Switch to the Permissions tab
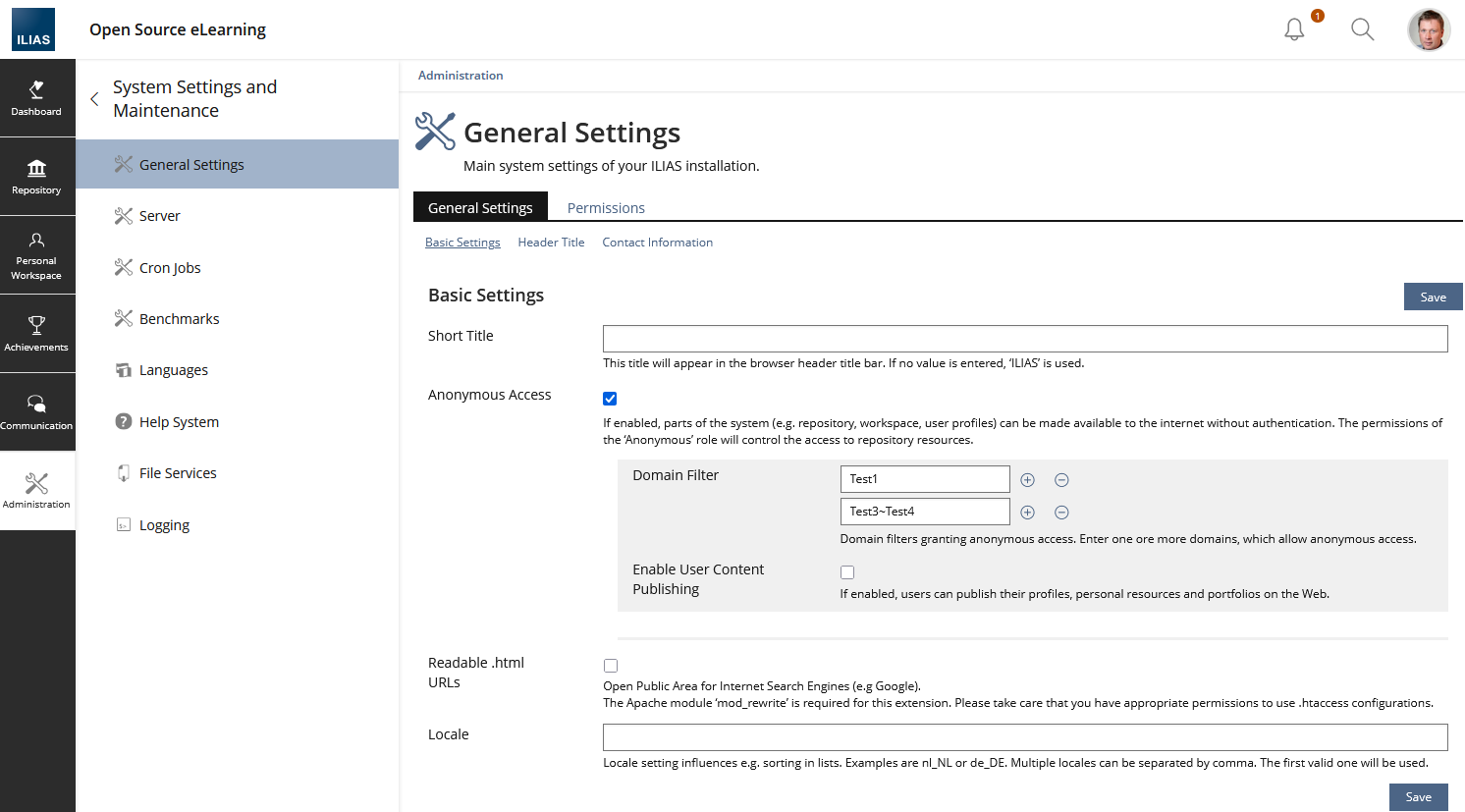Screen dimensions: 1465x812 (x=606, y=208)
